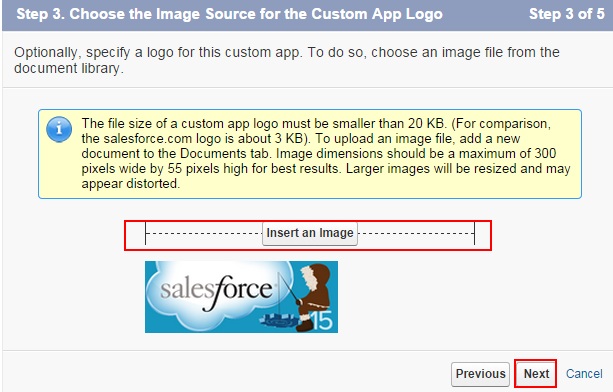Go to the Next wizard step
The image size is (613, 392).
(x=536, y=374)
